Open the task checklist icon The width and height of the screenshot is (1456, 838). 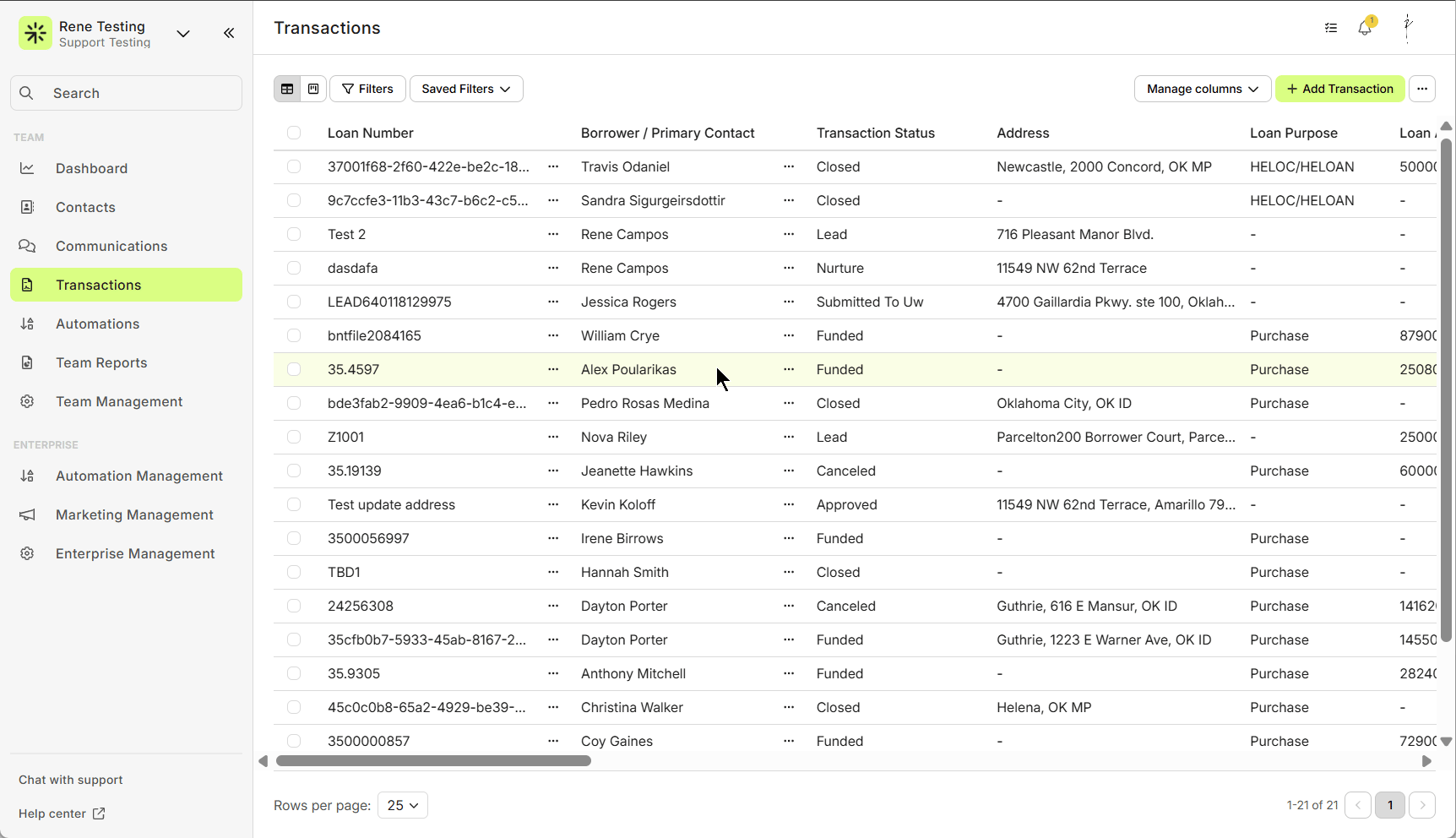tap(1331, 28)
